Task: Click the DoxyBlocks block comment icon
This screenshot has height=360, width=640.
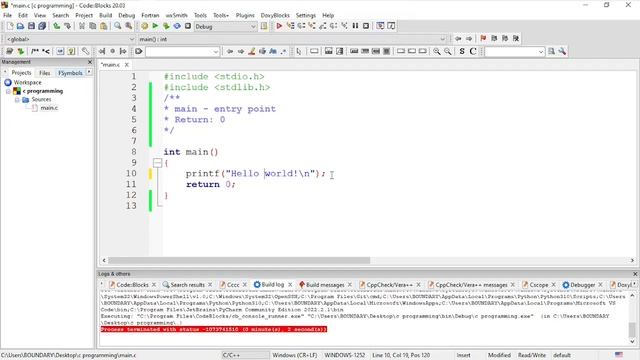Action: tap(35, 51)
